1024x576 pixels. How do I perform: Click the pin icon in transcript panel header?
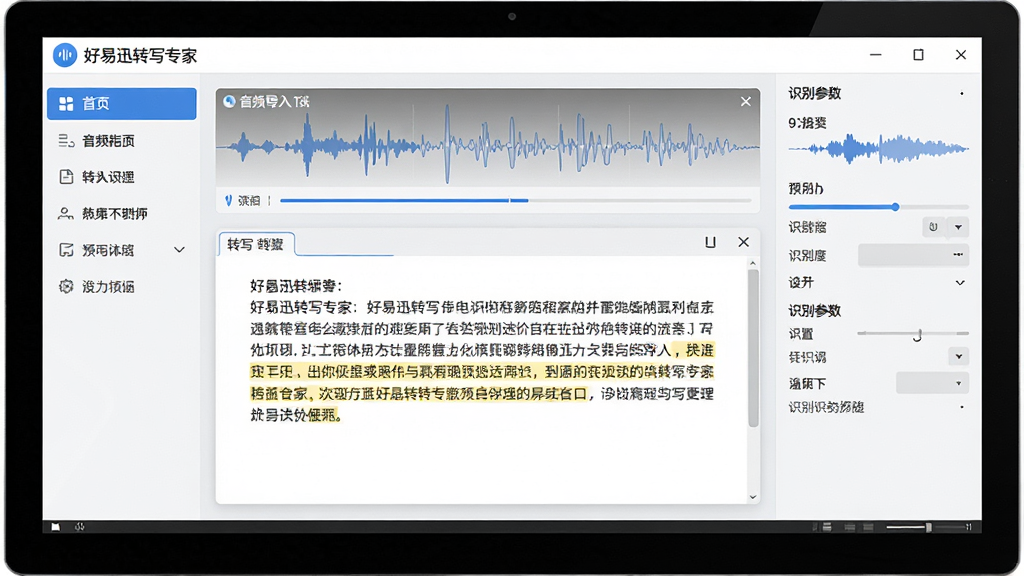(x=711, y=242)
